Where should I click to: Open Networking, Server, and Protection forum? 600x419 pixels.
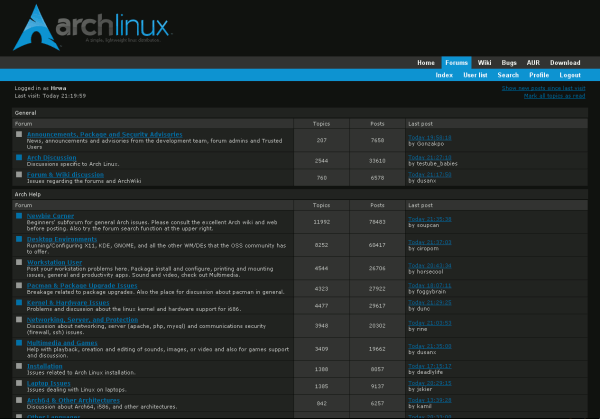(x=82, y=320)
